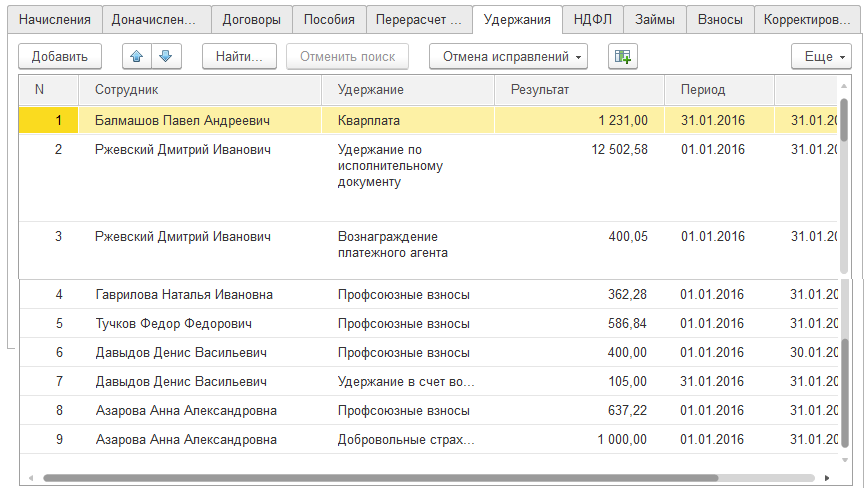The image size is (866, 488).
Task: Click the horizontal scrollbar left arrow
Action: click(x=31, y=477)
